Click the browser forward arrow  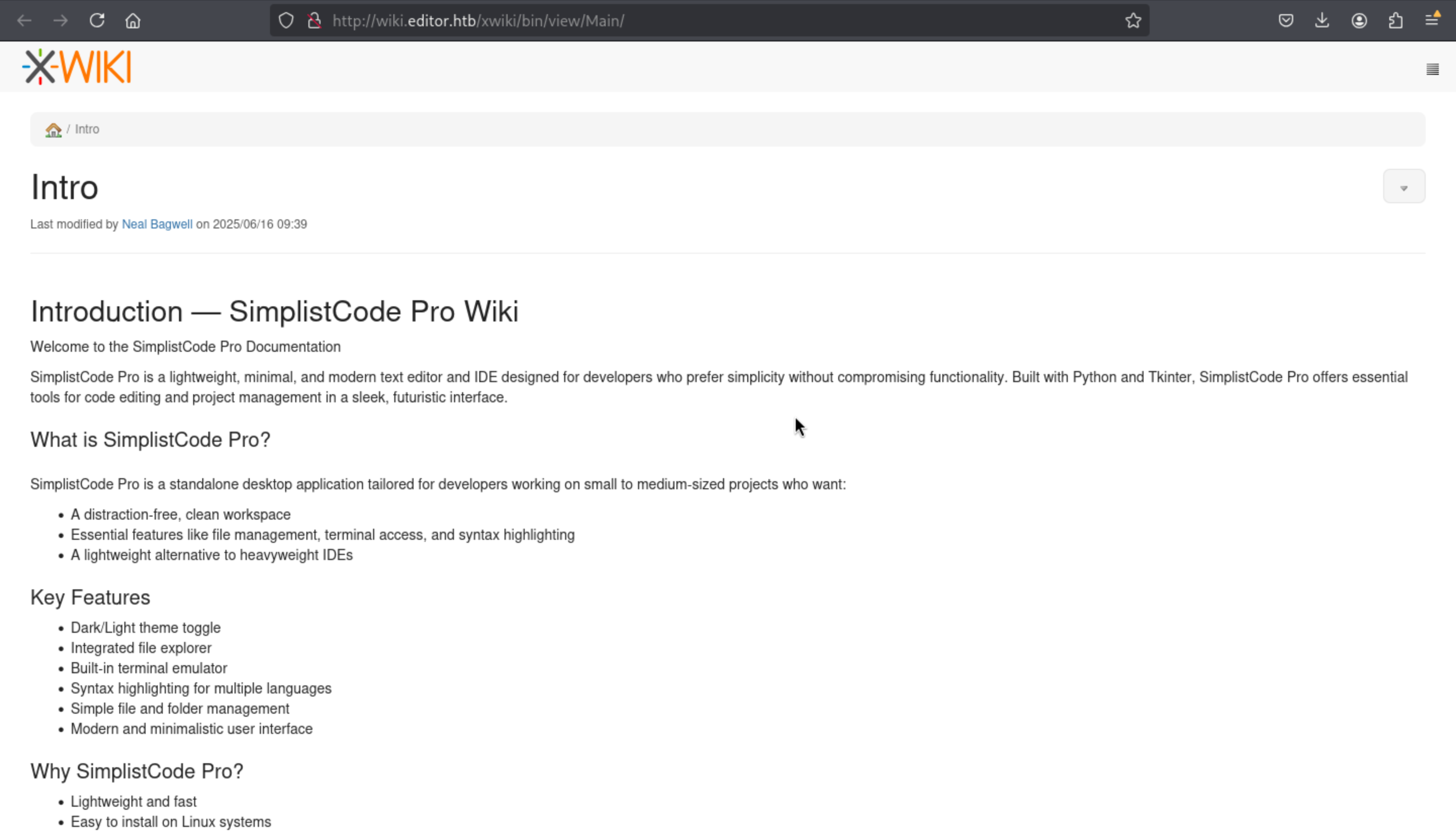click(x=60, y=21)
